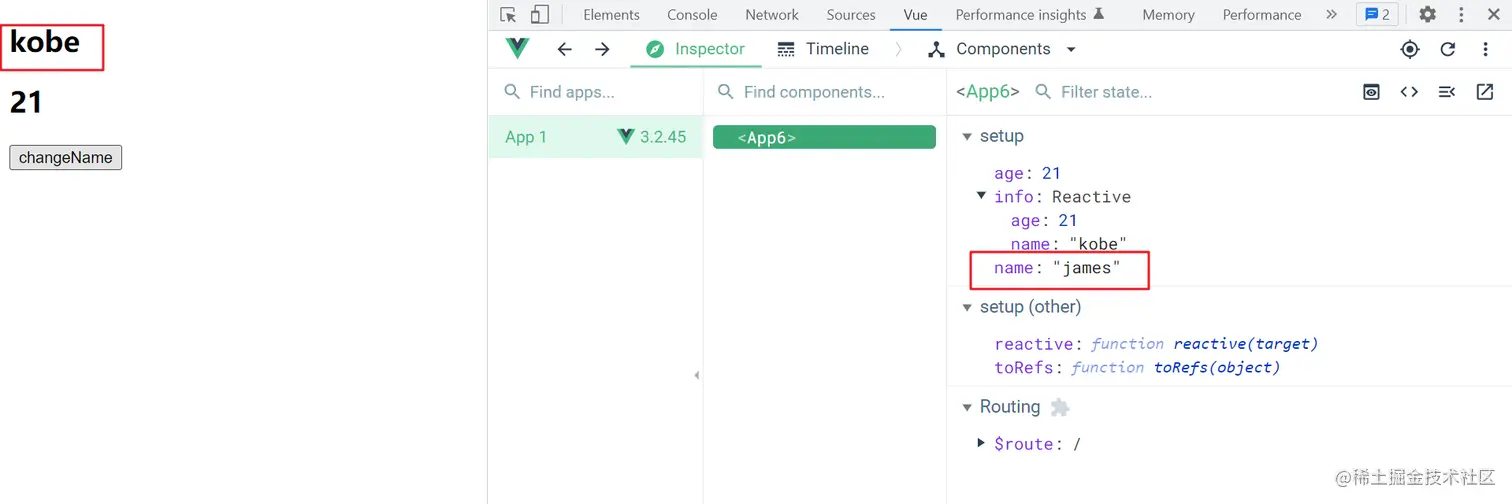Collapse the setup (other) section
The height and width of the screenshot is (504, 1512).
tap(967, 307)
